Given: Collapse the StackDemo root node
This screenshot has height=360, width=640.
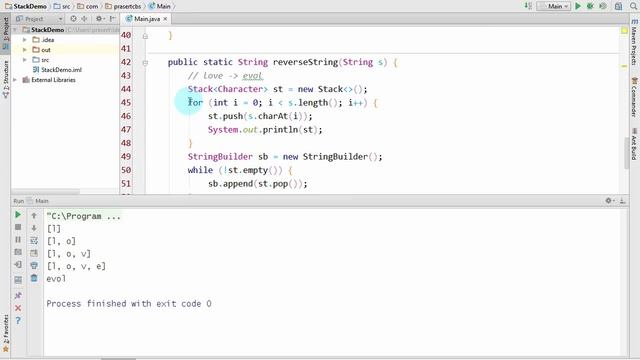Looking at the screenshot, I should (x=15, y=30).
